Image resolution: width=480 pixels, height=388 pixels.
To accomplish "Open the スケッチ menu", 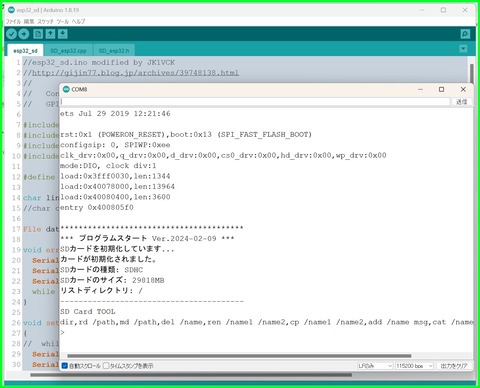I will point(45,21).
